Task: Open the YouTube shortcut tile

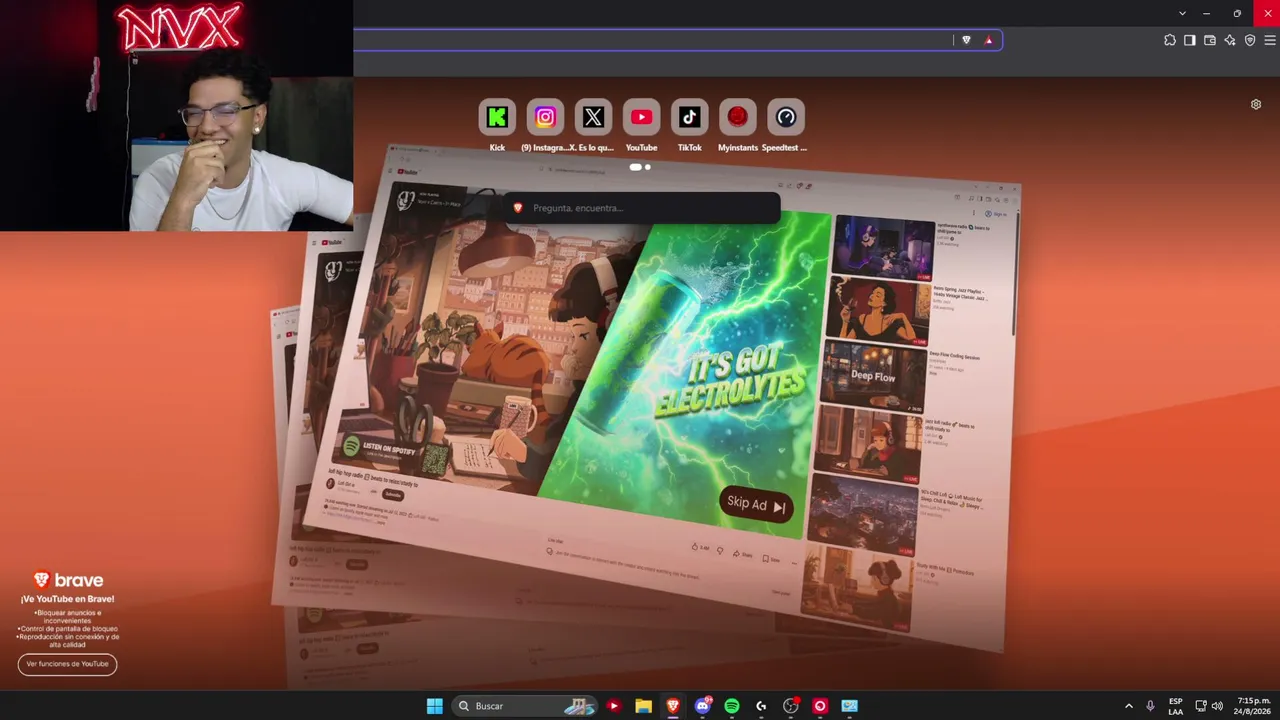Action: pos(641,117)
